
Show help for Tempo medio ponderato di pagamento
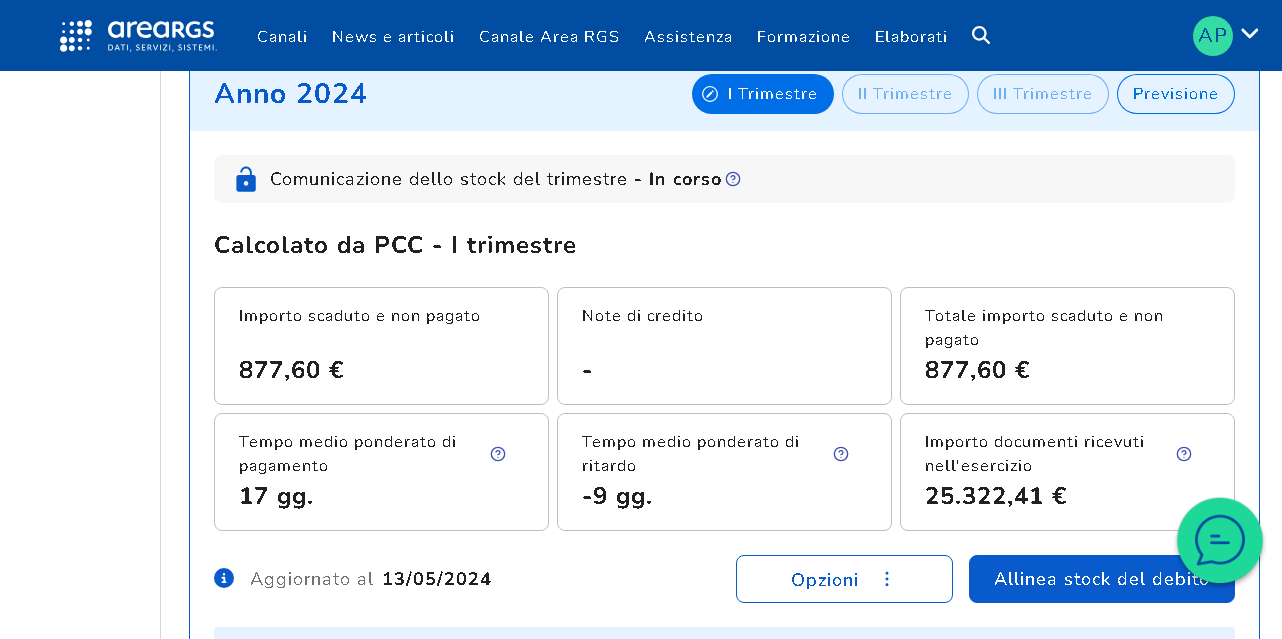[498, 454]
